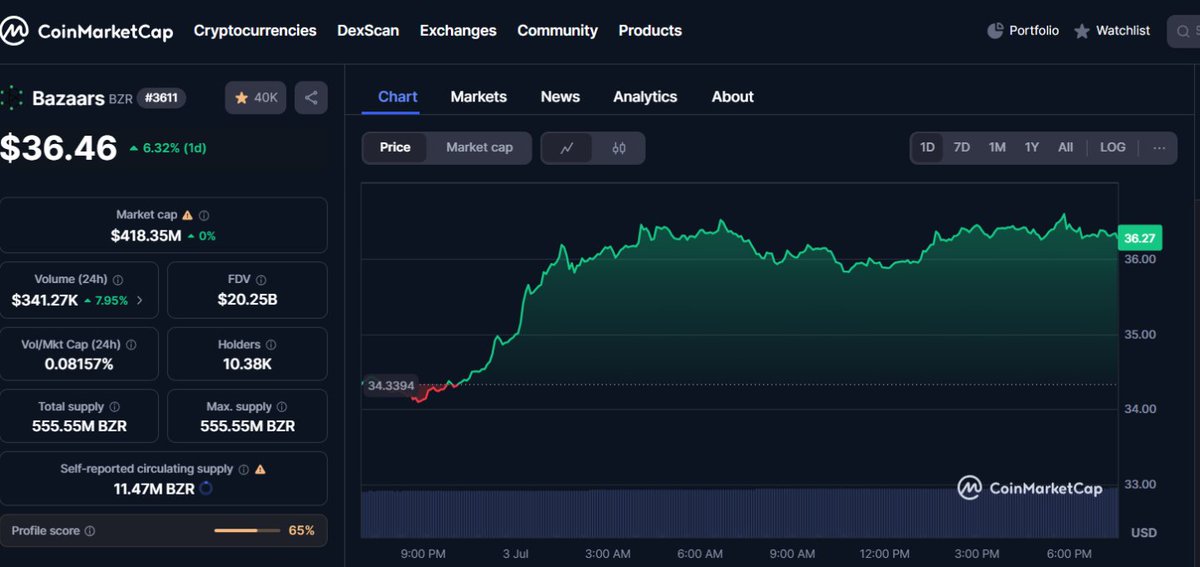The image size is (1200, 567).
Task: Click the 12:00 PM time axis label
Action: click(885, 554)
